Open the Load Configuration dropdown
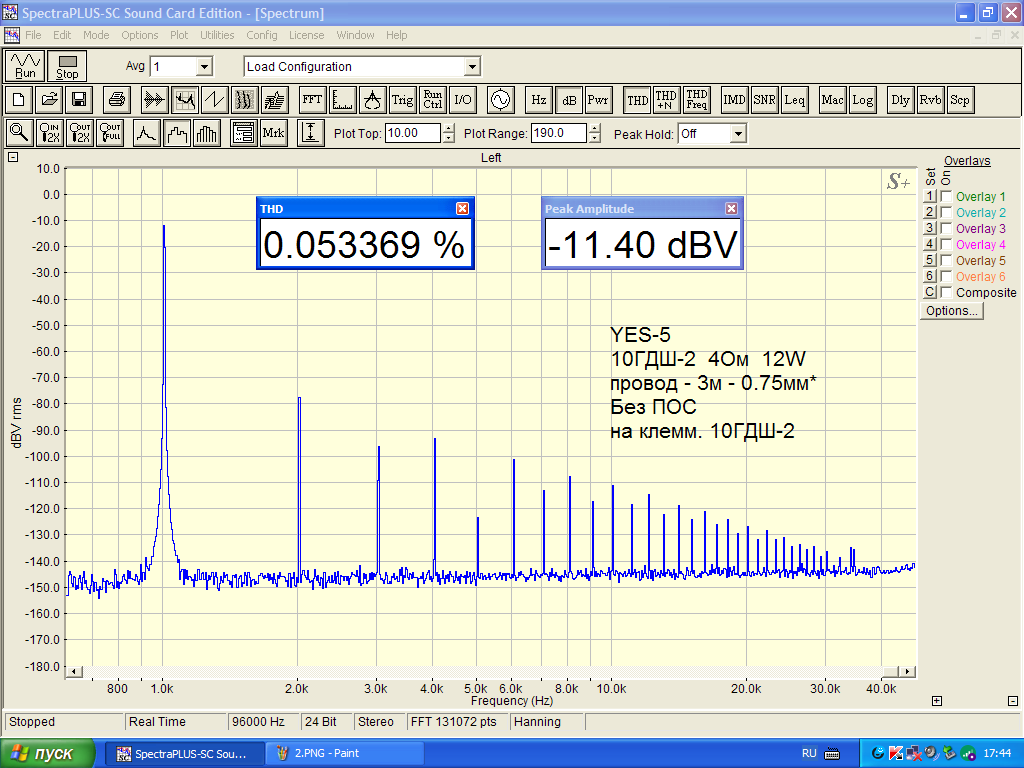1024x768 pixels. [472, 67]
